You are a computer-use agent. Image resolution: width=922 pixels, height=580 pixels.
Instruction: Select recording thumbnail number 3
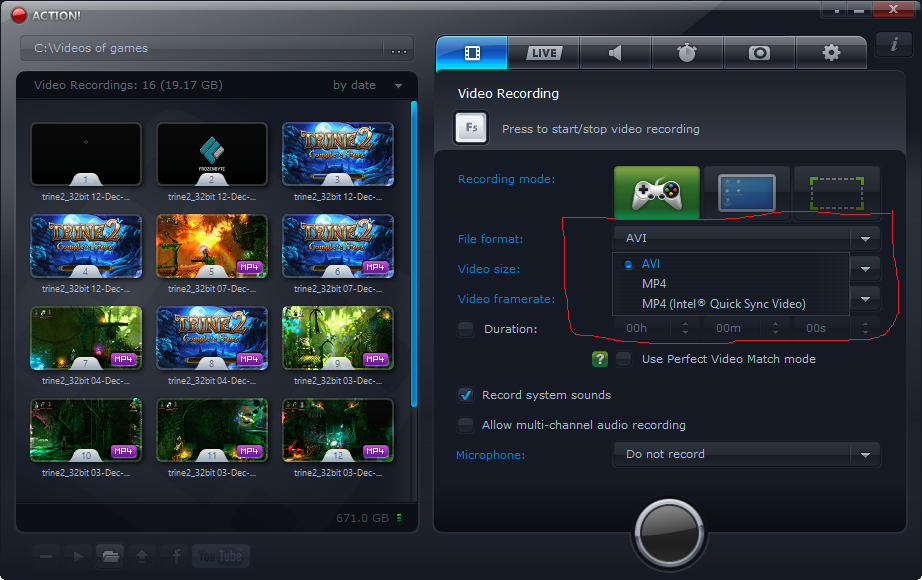click(338, 154)
